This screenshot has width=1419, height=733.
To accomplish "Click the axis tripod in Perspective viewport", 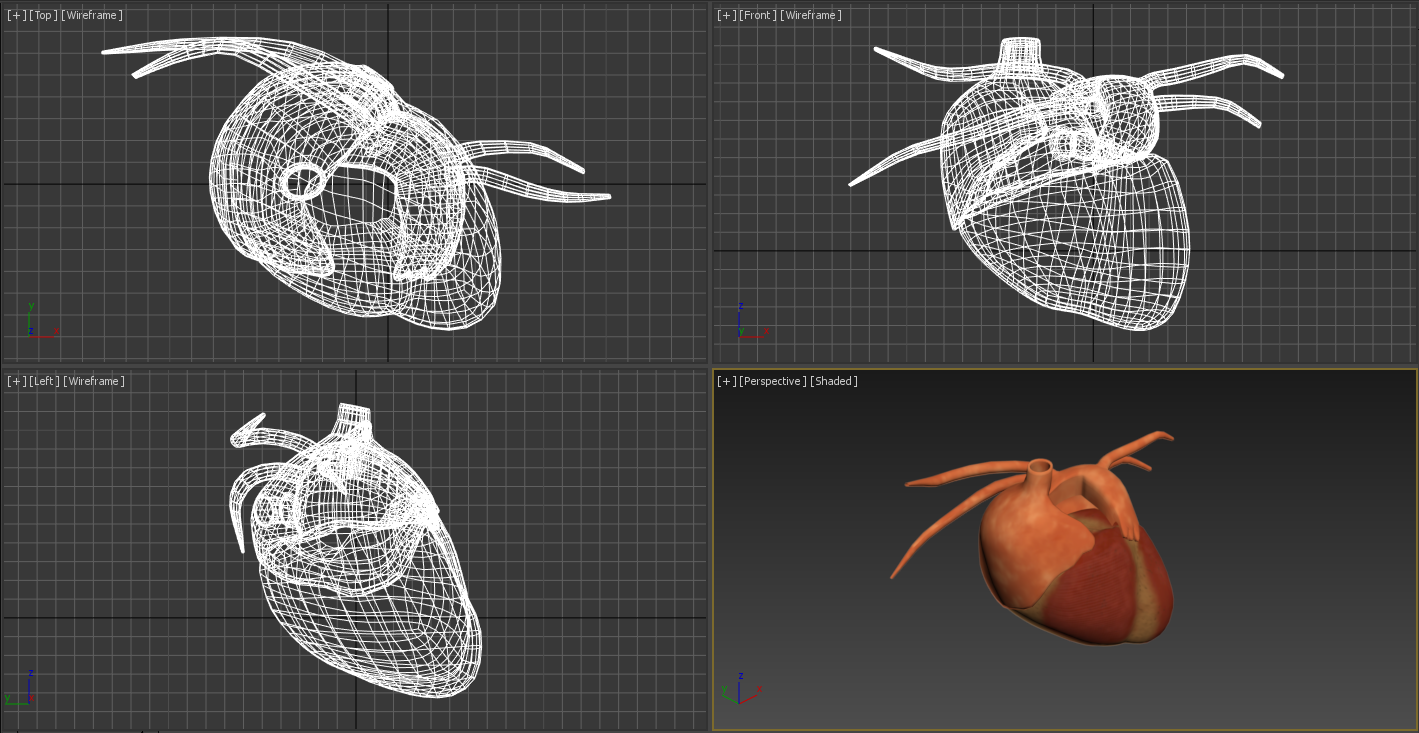I will coord(740,689).
